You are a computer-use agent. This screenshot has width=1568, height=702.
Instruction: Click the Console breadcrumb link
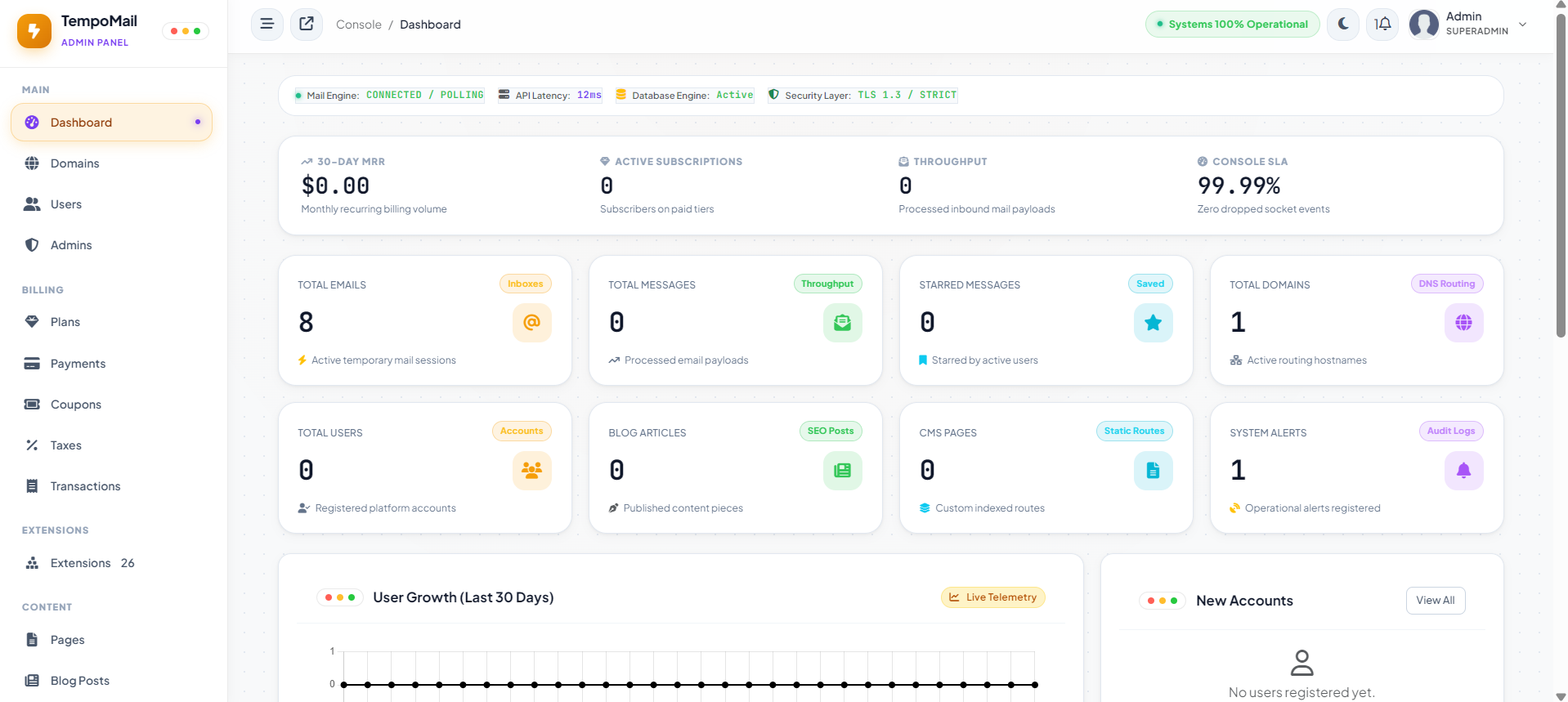point(359,25)
